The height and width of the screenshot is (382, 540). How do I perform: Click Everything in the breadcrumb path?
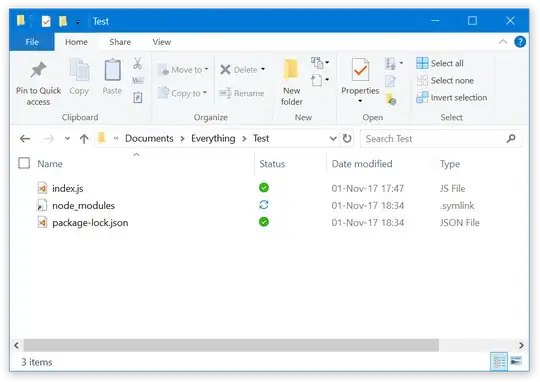(213, 138)
